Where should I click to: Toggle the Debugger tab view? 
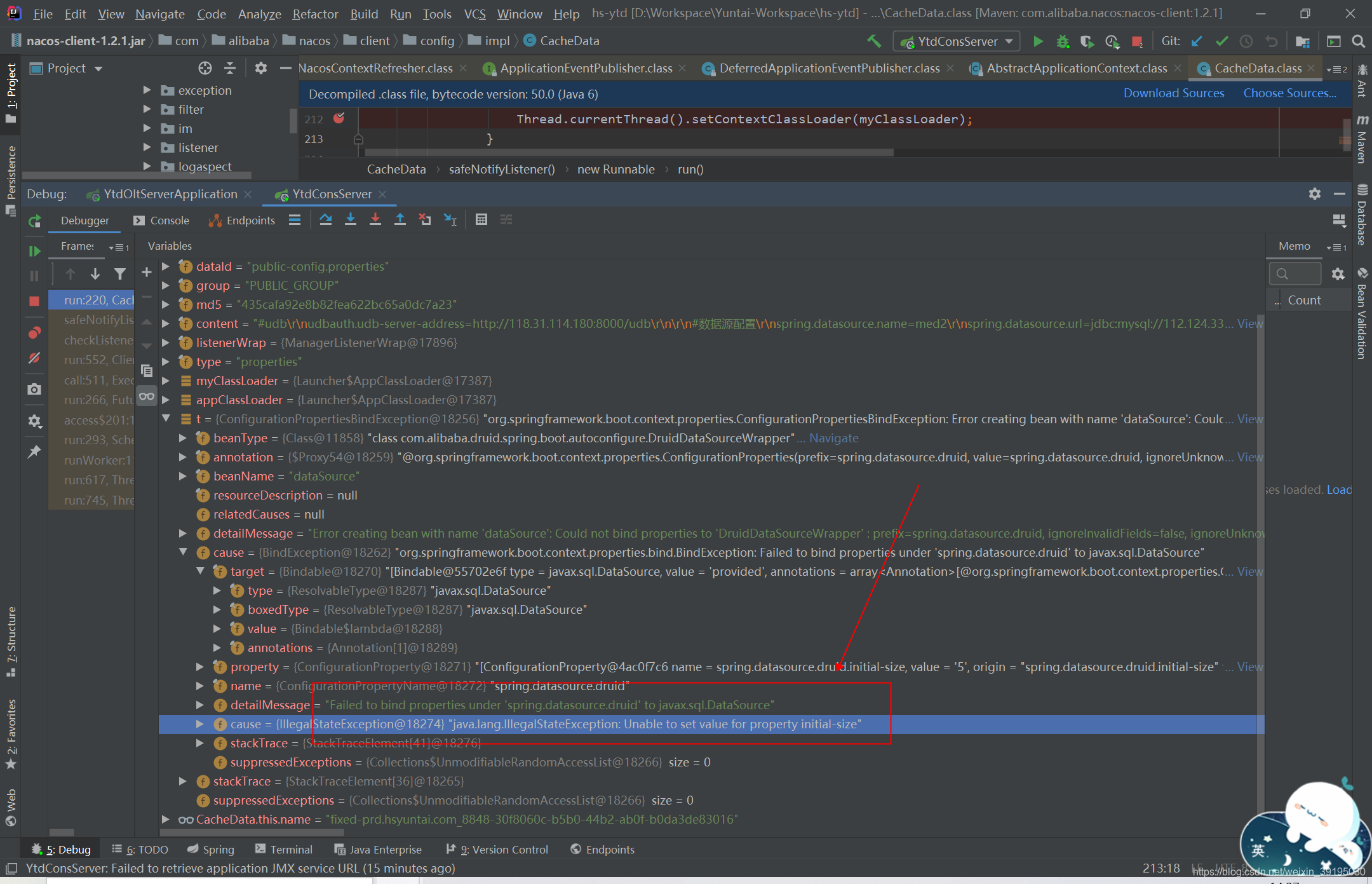point(84,221)
